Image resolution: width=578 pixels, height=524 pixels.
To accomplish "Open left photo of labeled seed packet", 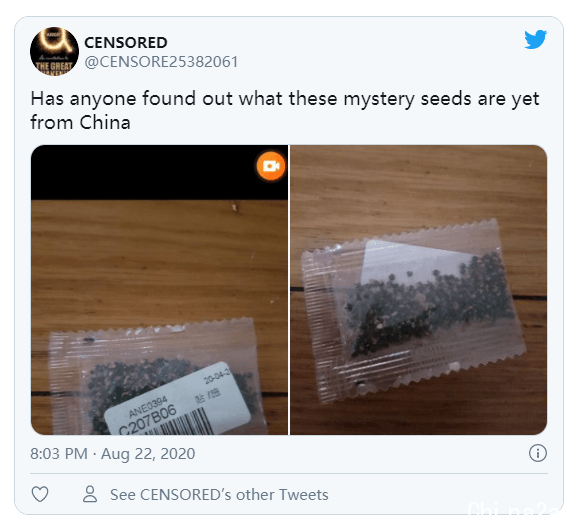I will click(x=159, y=290).
